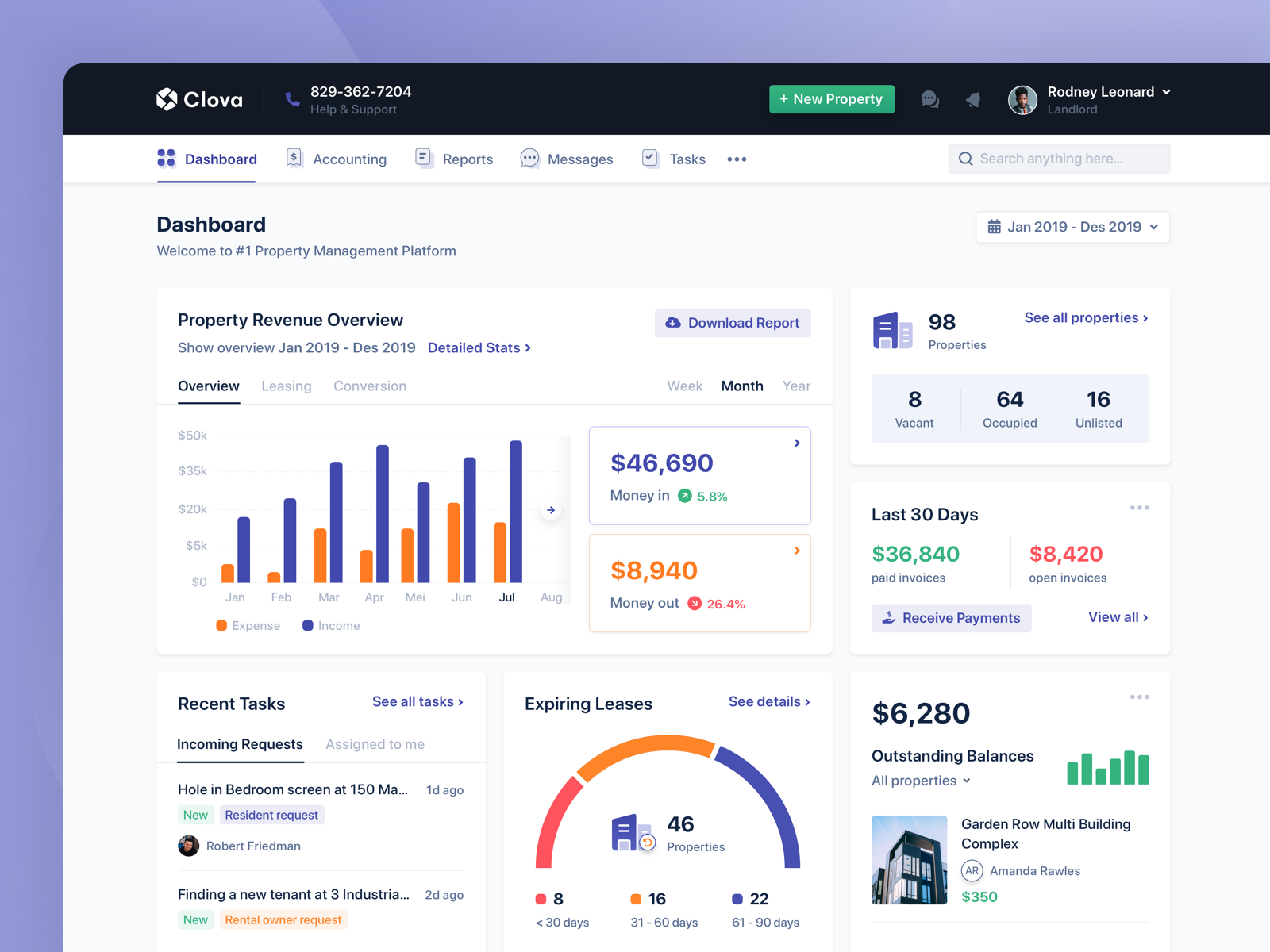The width and height of the screenshot is (1270, 952).
Task: Click the New Property button
Action: coord(831,98)
